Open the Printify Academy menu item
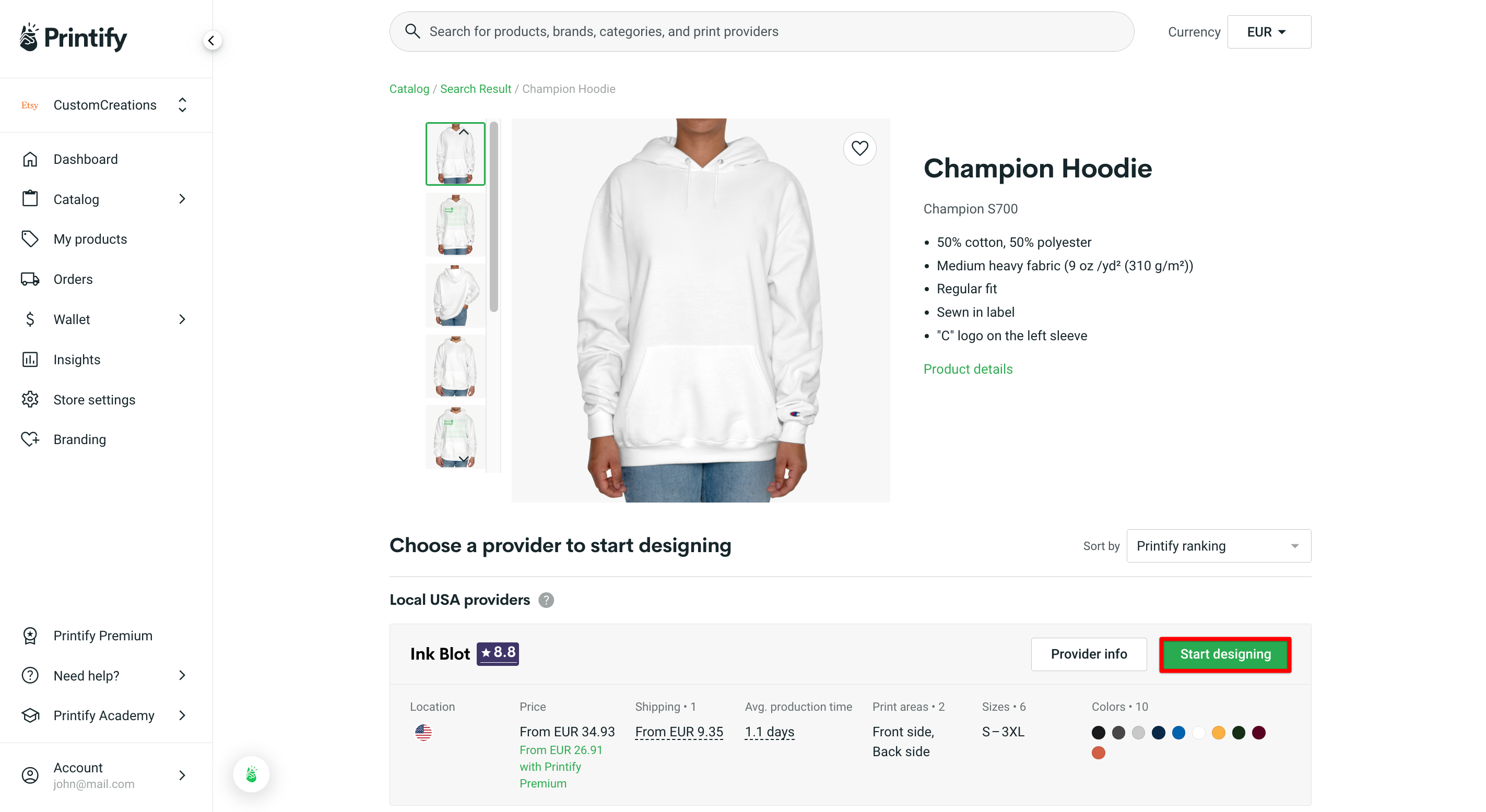1486x812 pixels. [x=103, y=715]
